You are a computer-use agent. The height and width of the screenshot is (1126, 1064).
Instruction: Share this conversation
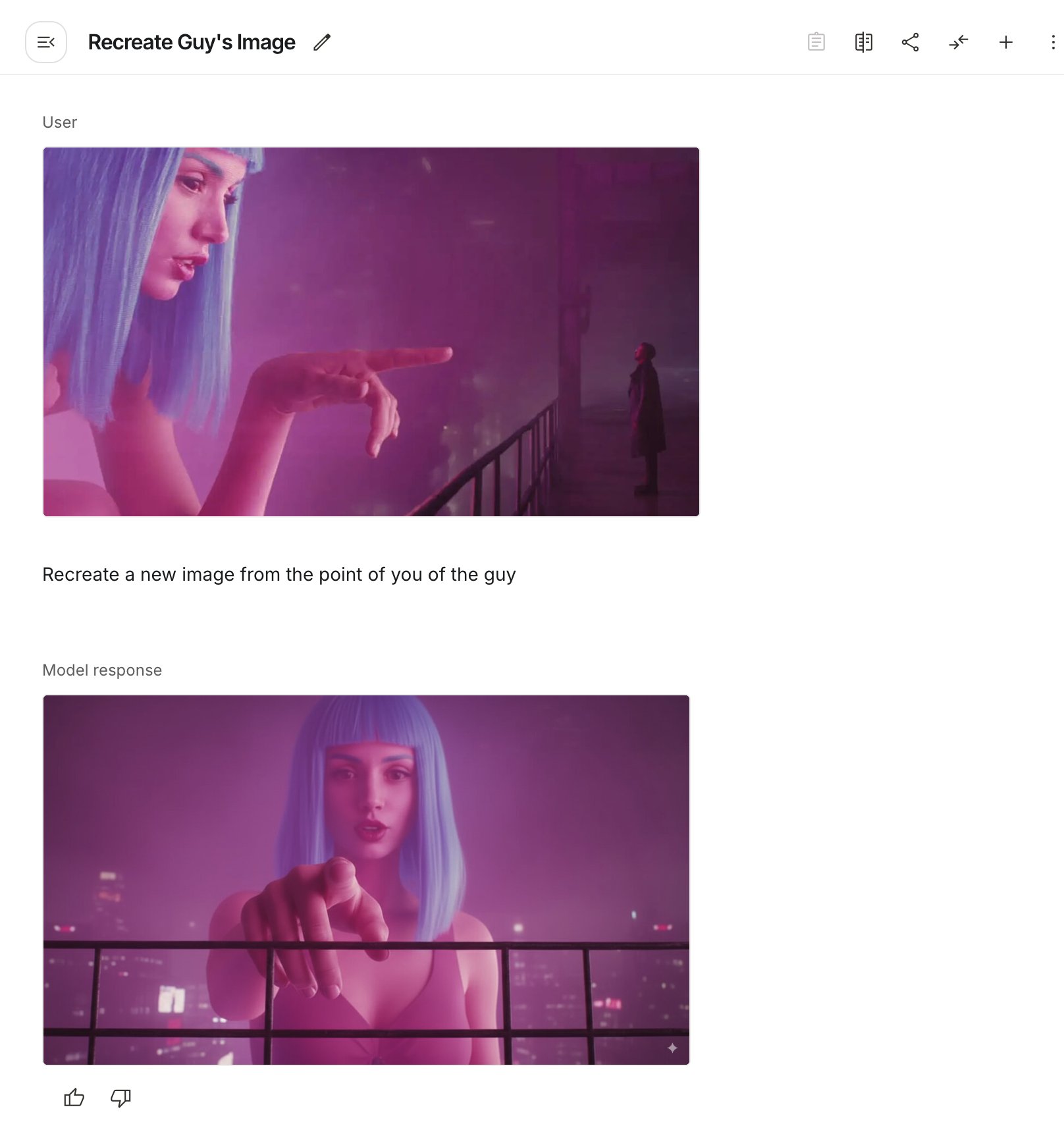click(x=911, y=42)
